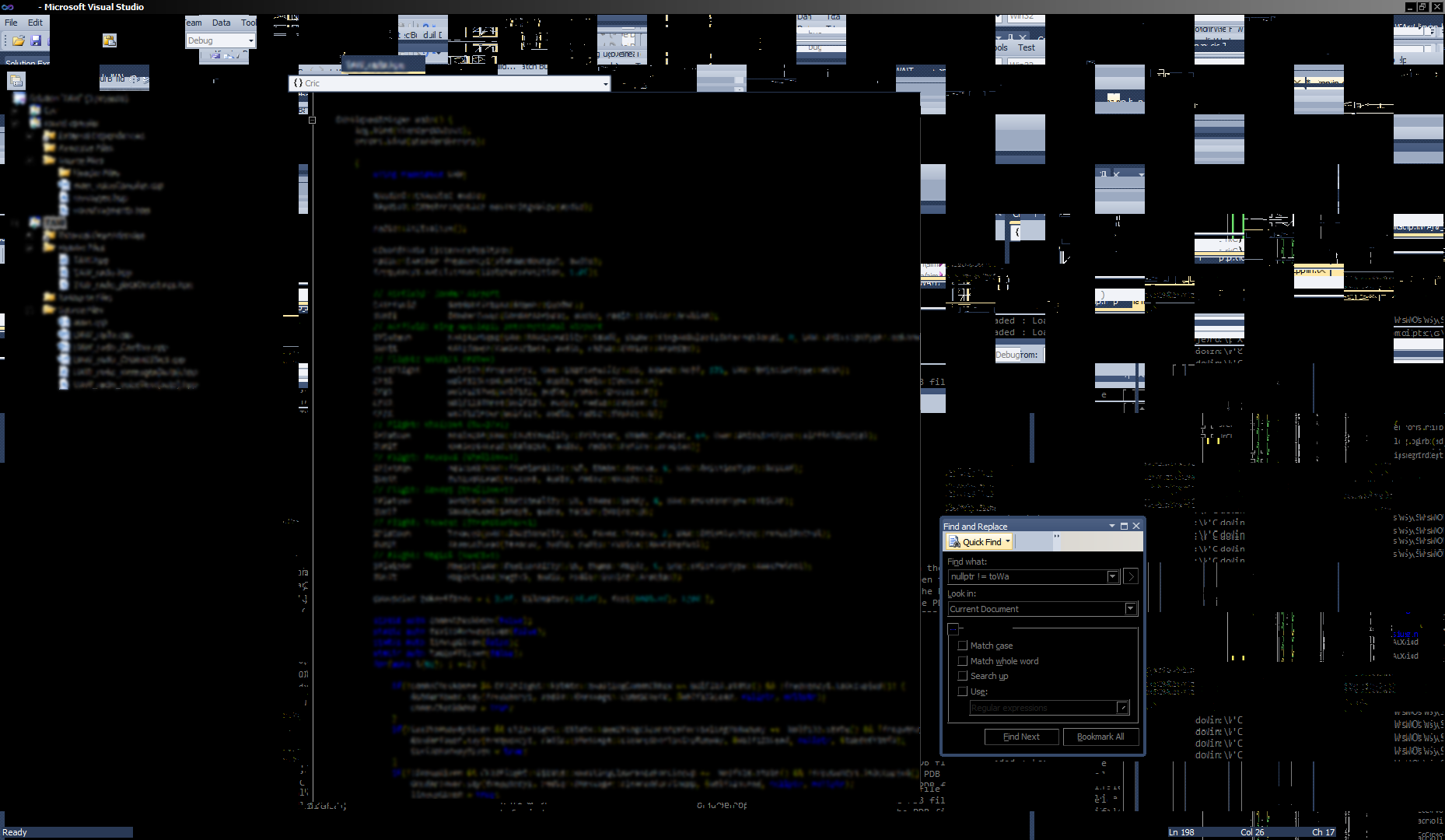Open the File menu
Screen dimensions: 1445x840
[11, 23]
